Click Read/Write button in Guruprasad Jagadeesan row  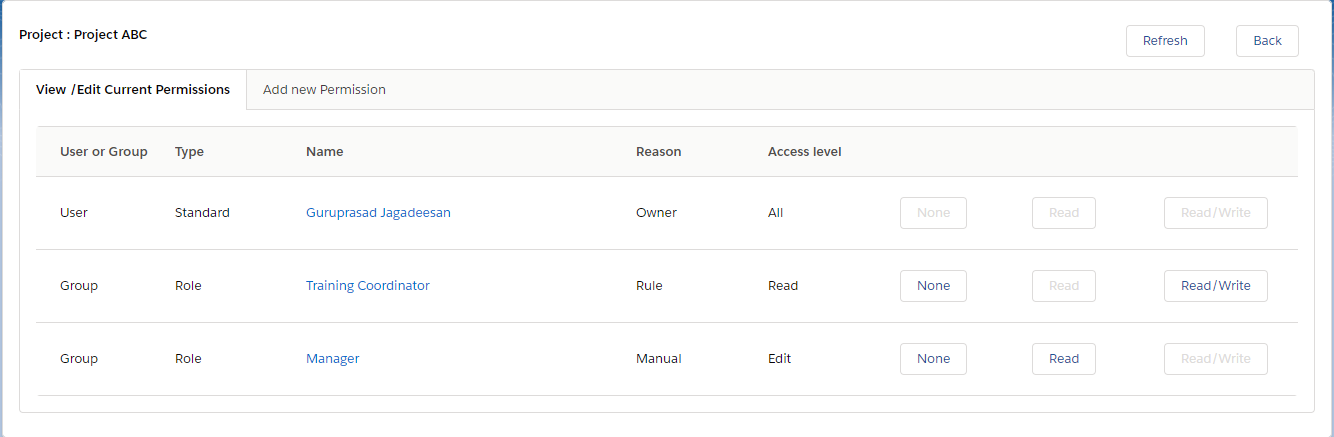click(x=1215, y=213)
